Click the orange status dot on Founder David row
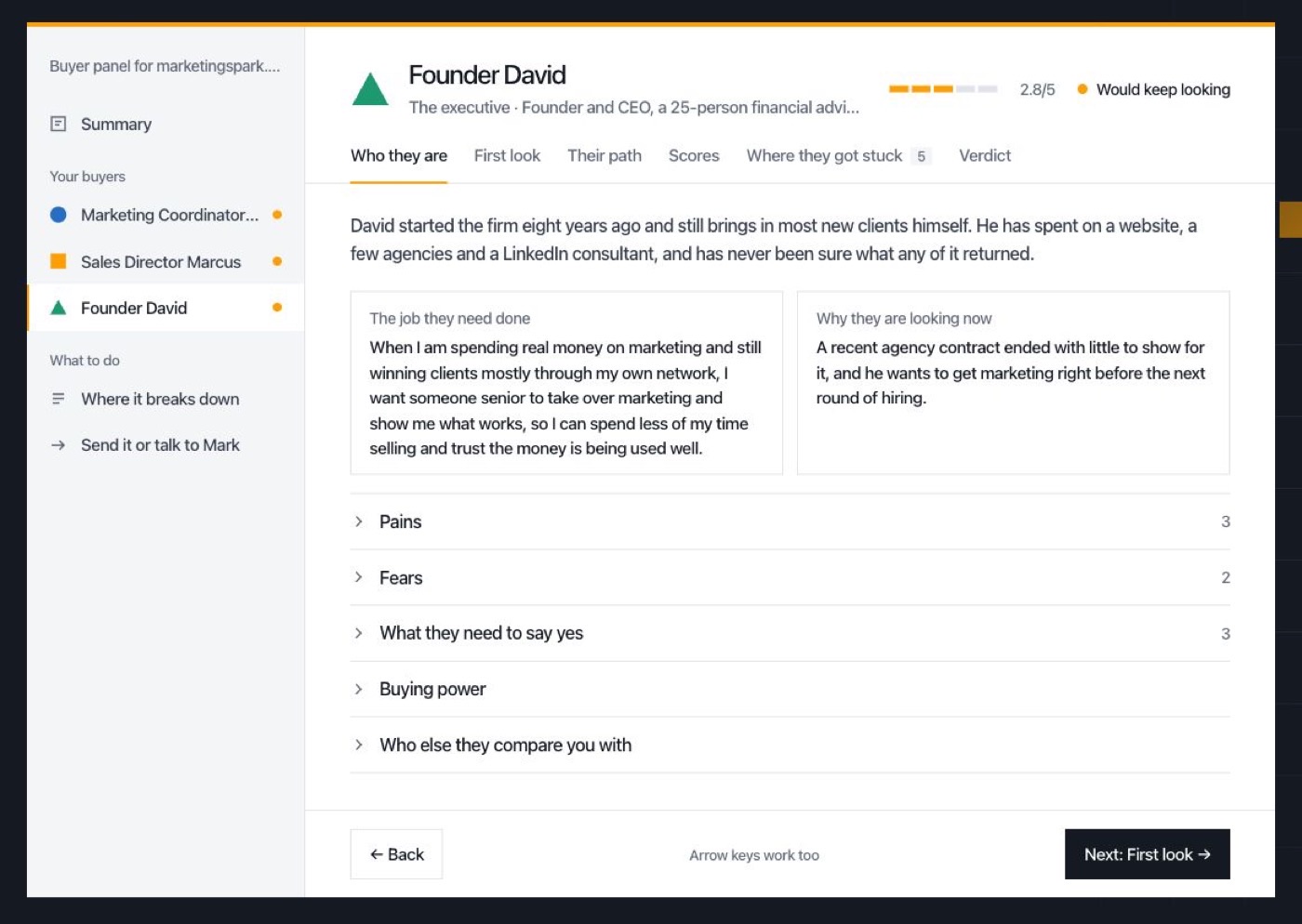1302x924 pixels. point(277,308)
